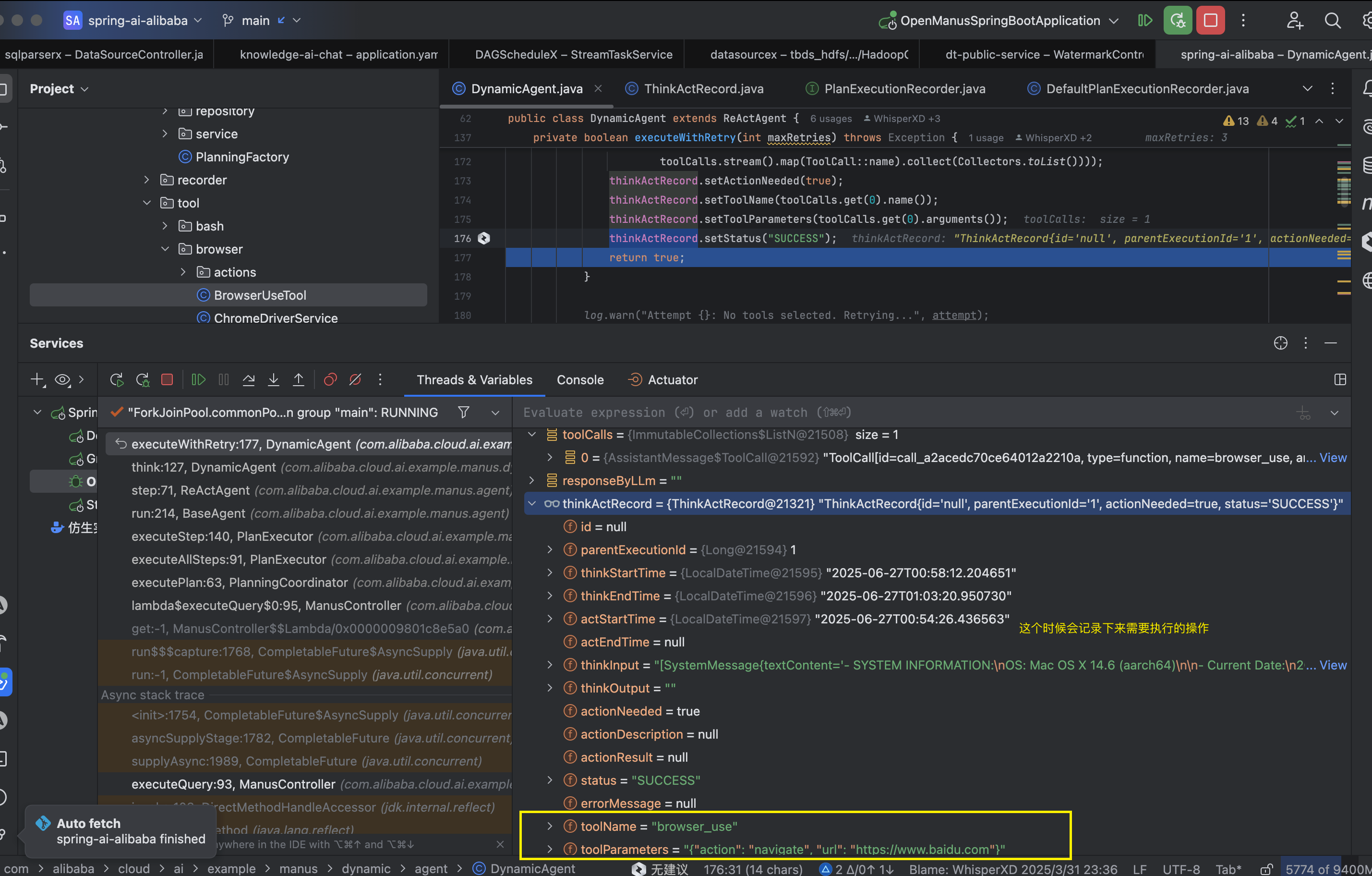Click the Step Out icon
The image size is (1372, 876).
click(299, 379)
